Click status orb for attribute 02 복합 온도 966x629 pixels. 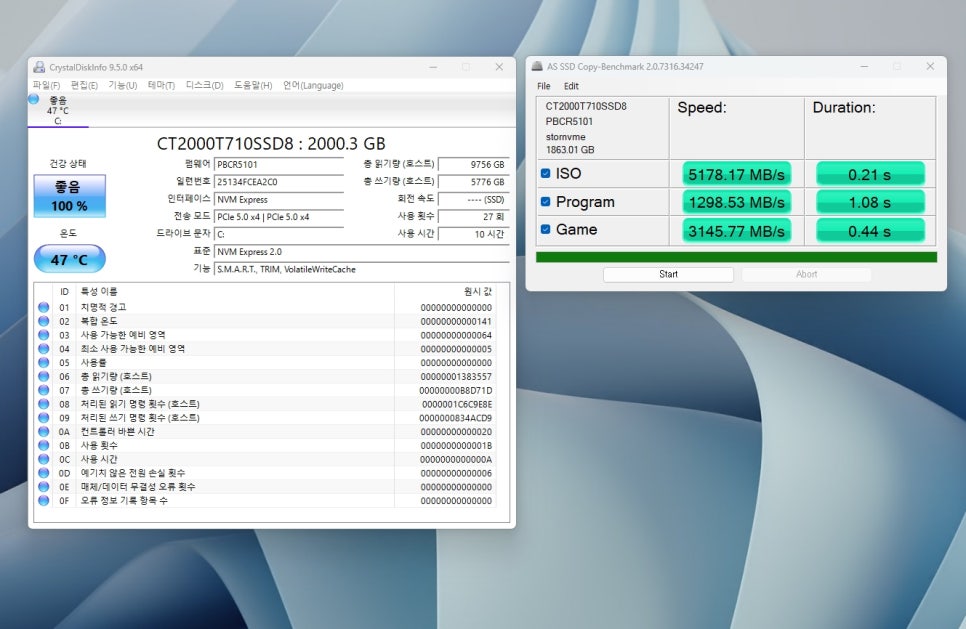pos(44,321)
